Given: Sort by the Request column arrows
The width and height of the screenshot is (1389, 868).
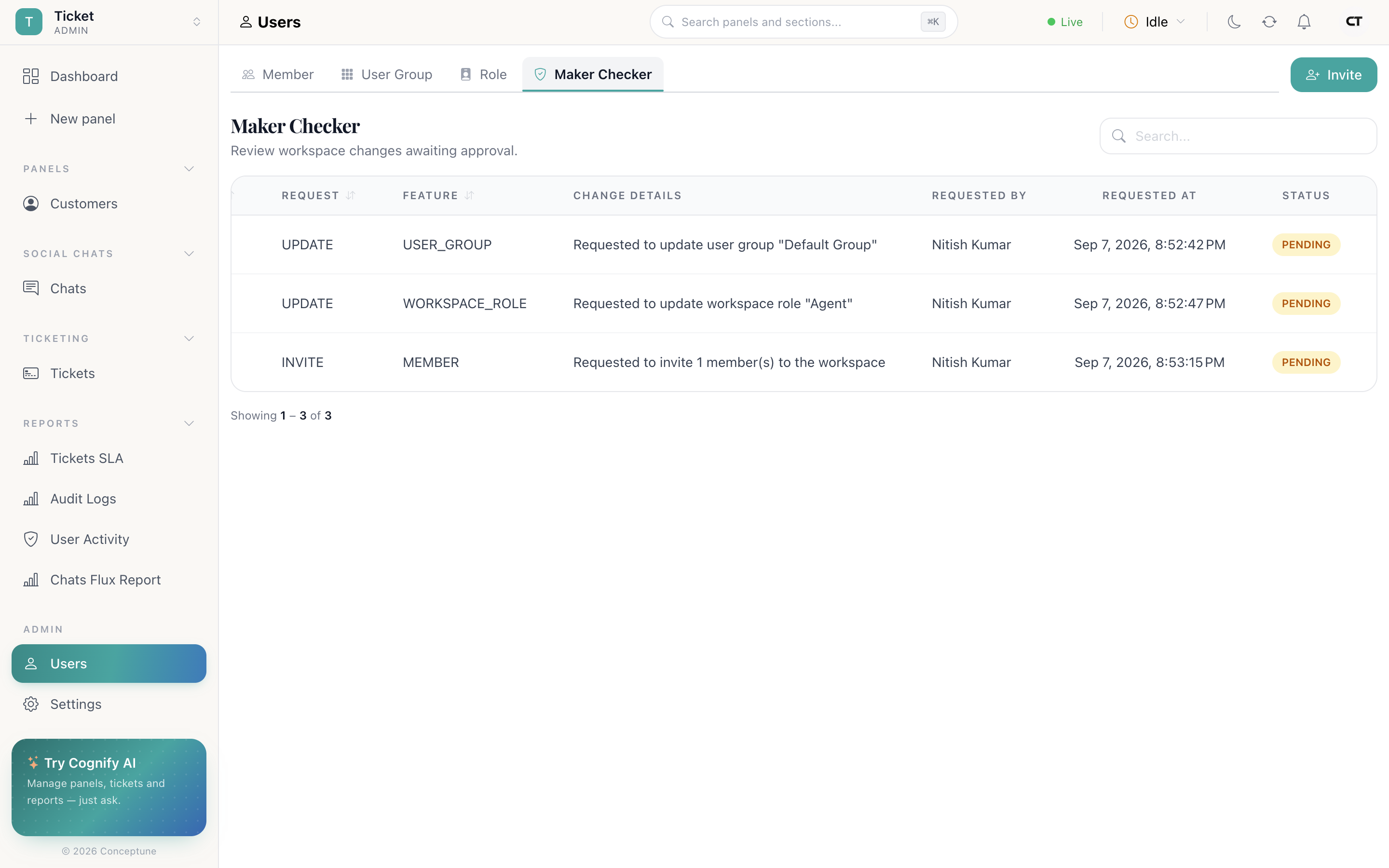Looking at the screenshot, I should (351, 196).
